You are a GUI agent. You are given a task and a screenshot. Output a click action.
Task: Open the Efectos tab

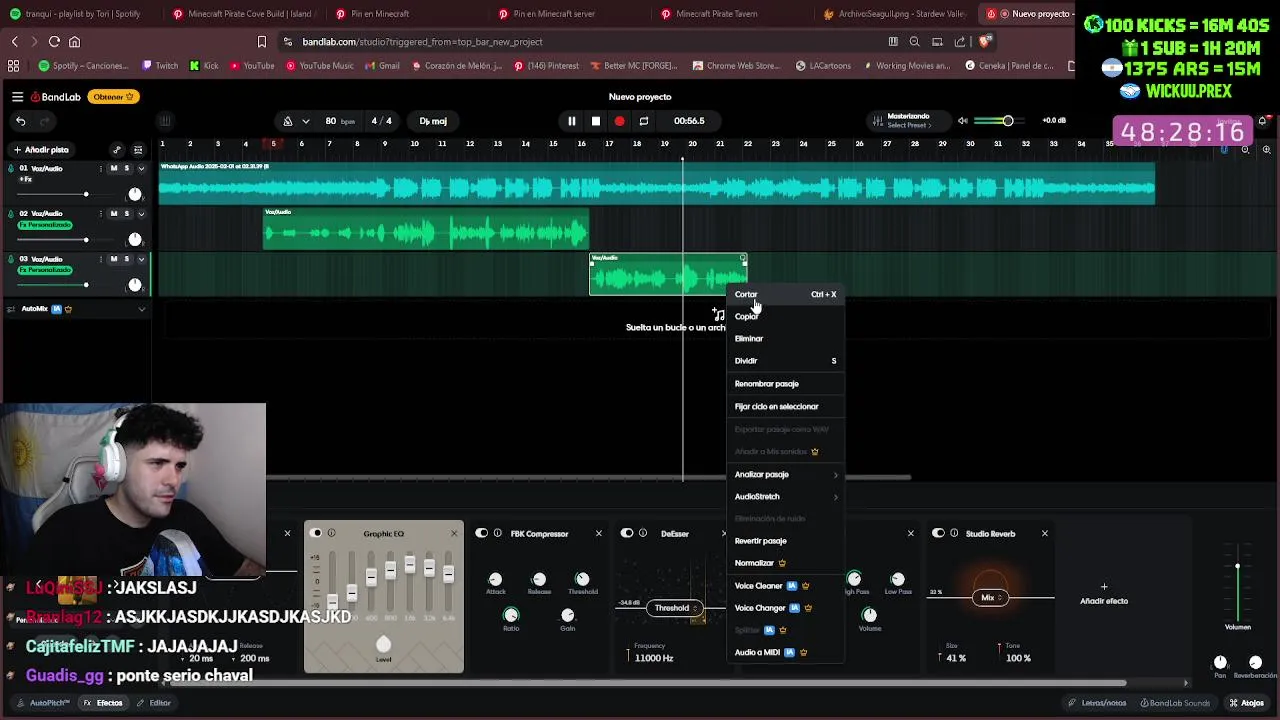pyautogui.click(x=104, y=703)
